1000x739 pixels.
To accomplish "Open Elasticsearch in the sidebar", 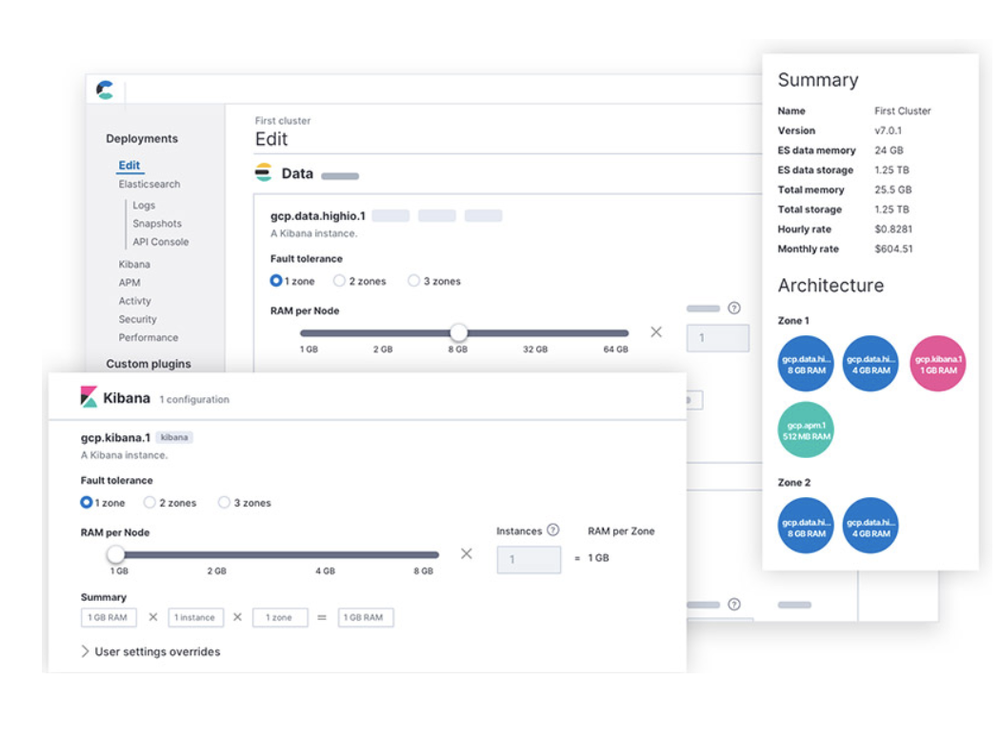I will pos(149,184).
